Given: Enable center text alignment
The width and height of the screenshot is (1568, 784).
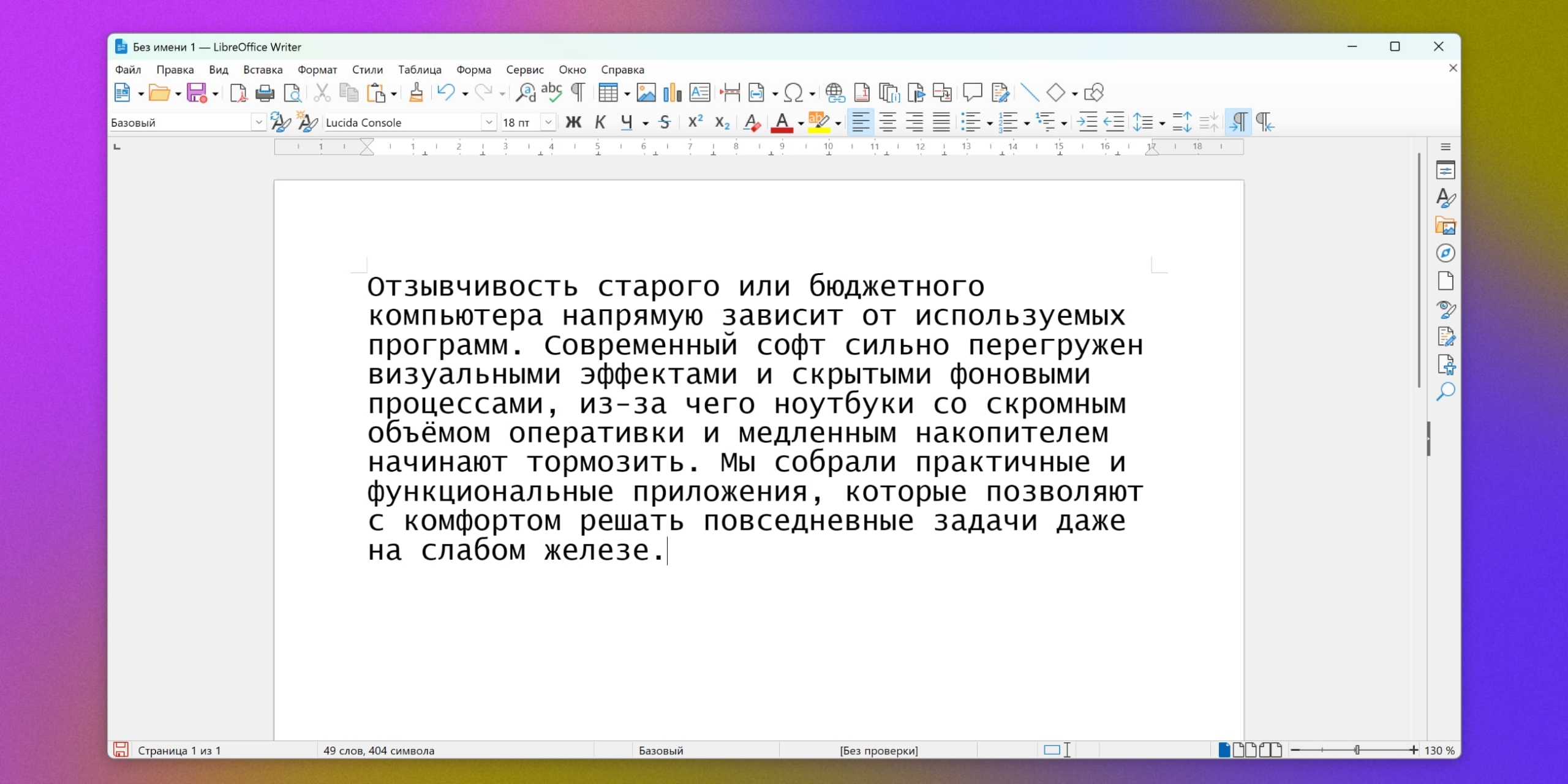Looking at the screenshot, I should pos(888,123).
